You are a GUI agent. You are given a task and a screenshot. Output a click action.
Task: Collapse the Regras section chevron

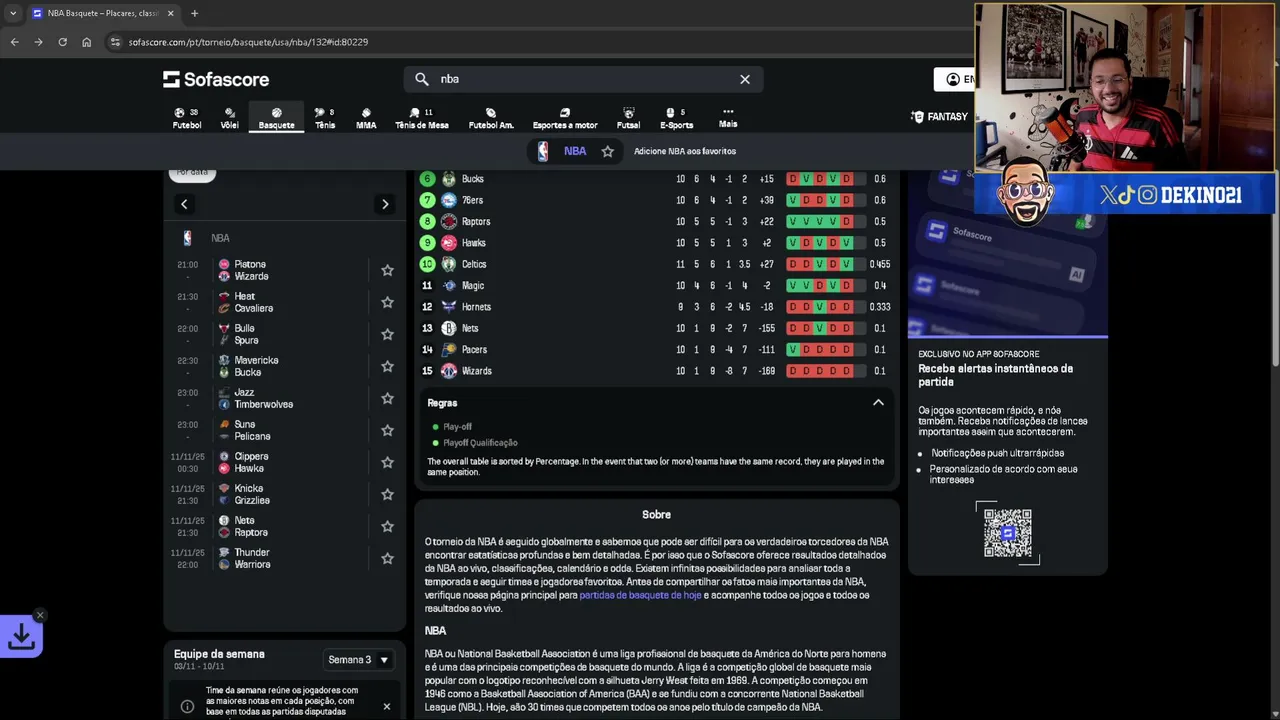point(878,403)
